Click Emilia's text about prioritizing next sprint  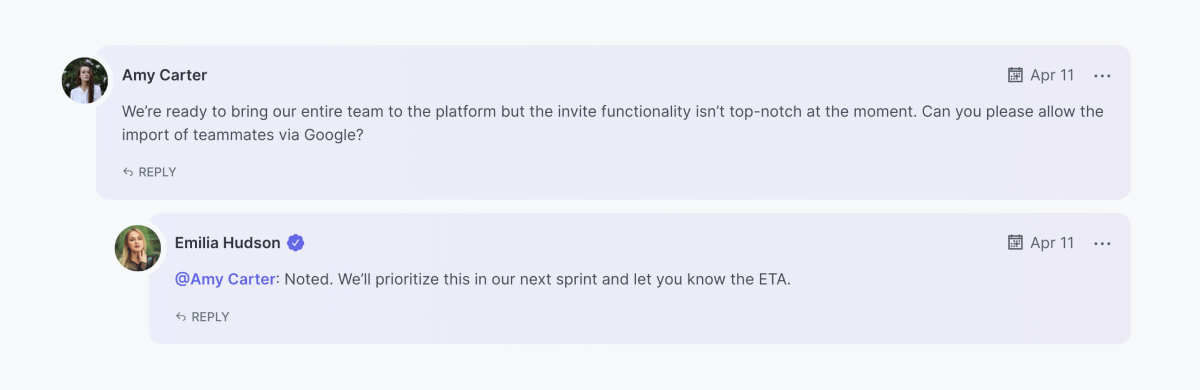(x=537, y=279)
